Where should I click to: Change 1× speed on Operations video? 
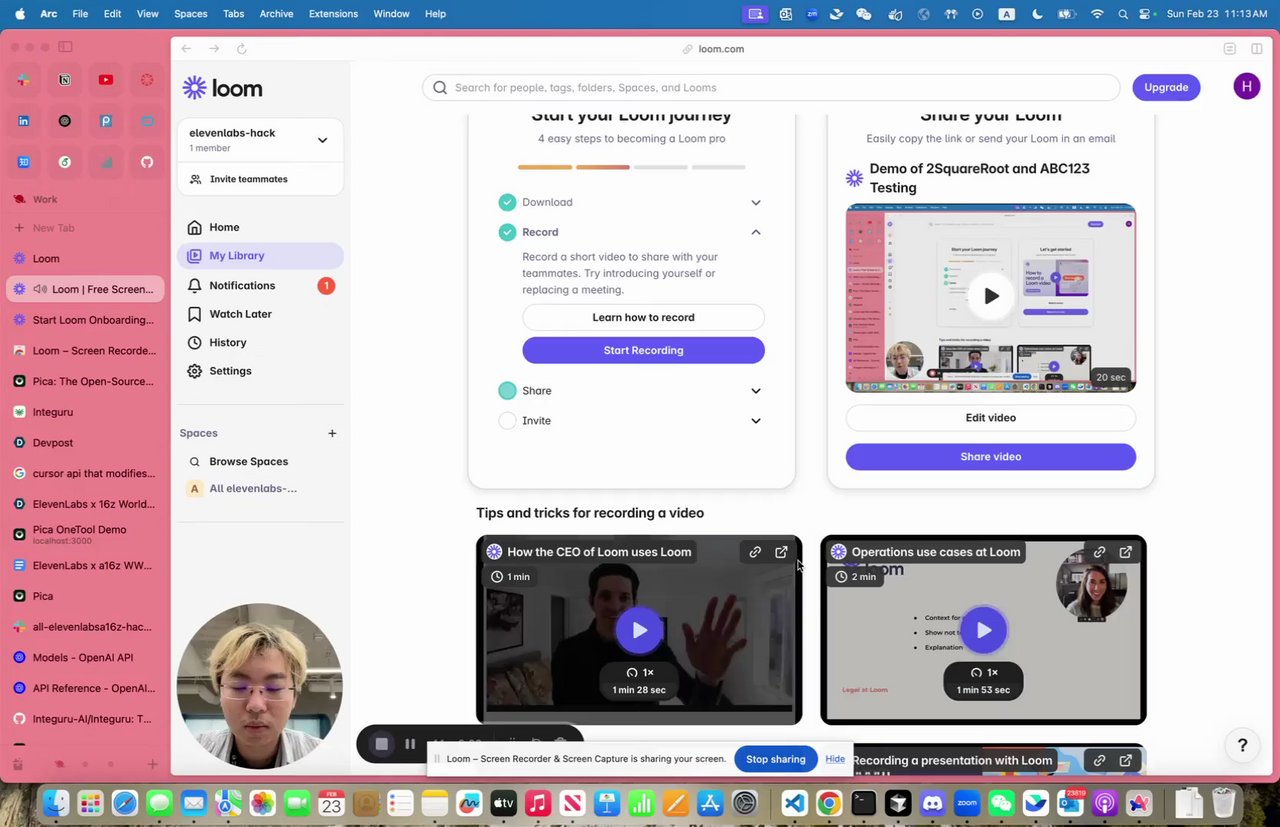click(983, 673)
